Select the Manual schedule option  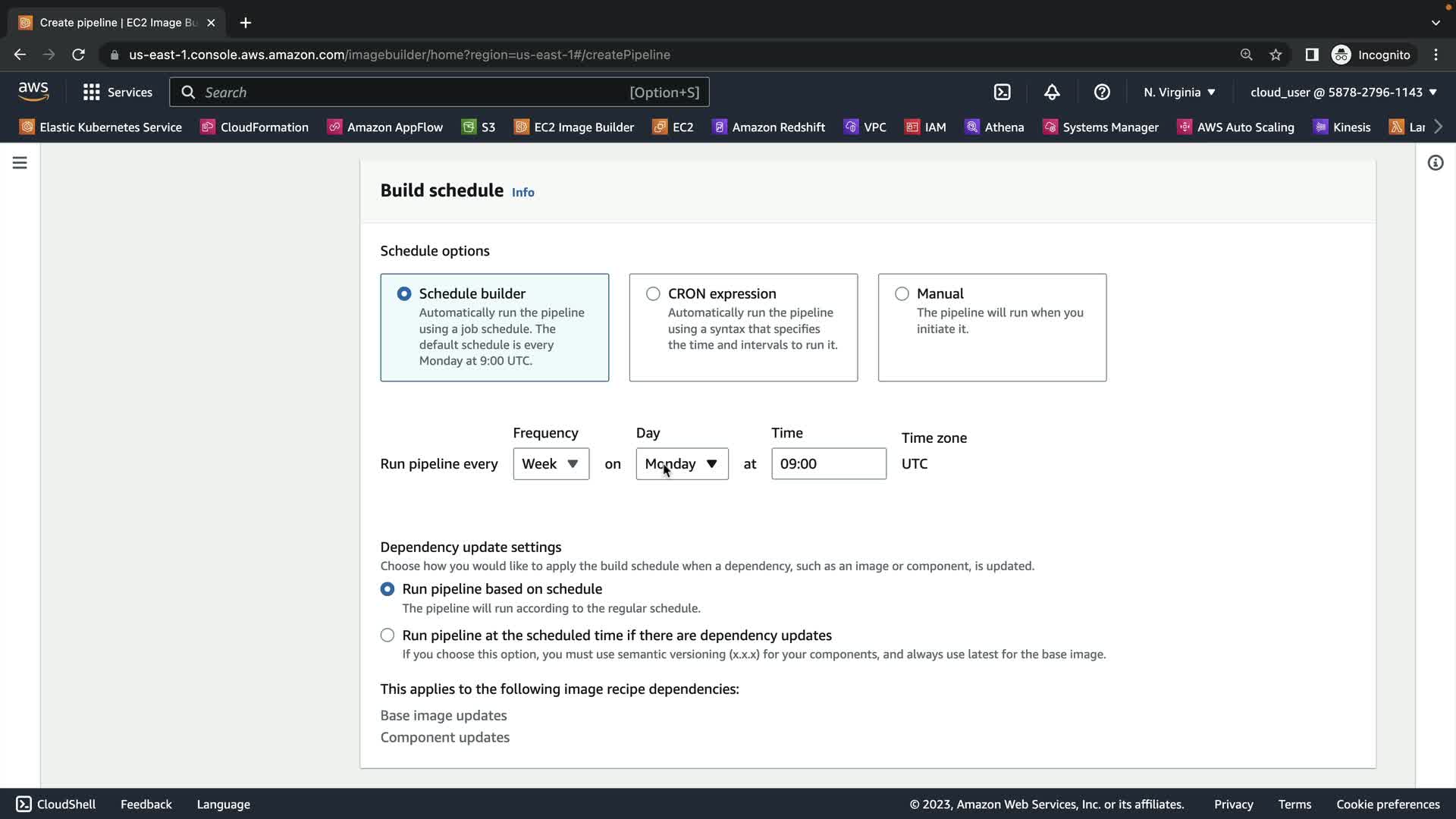(902, 294)
